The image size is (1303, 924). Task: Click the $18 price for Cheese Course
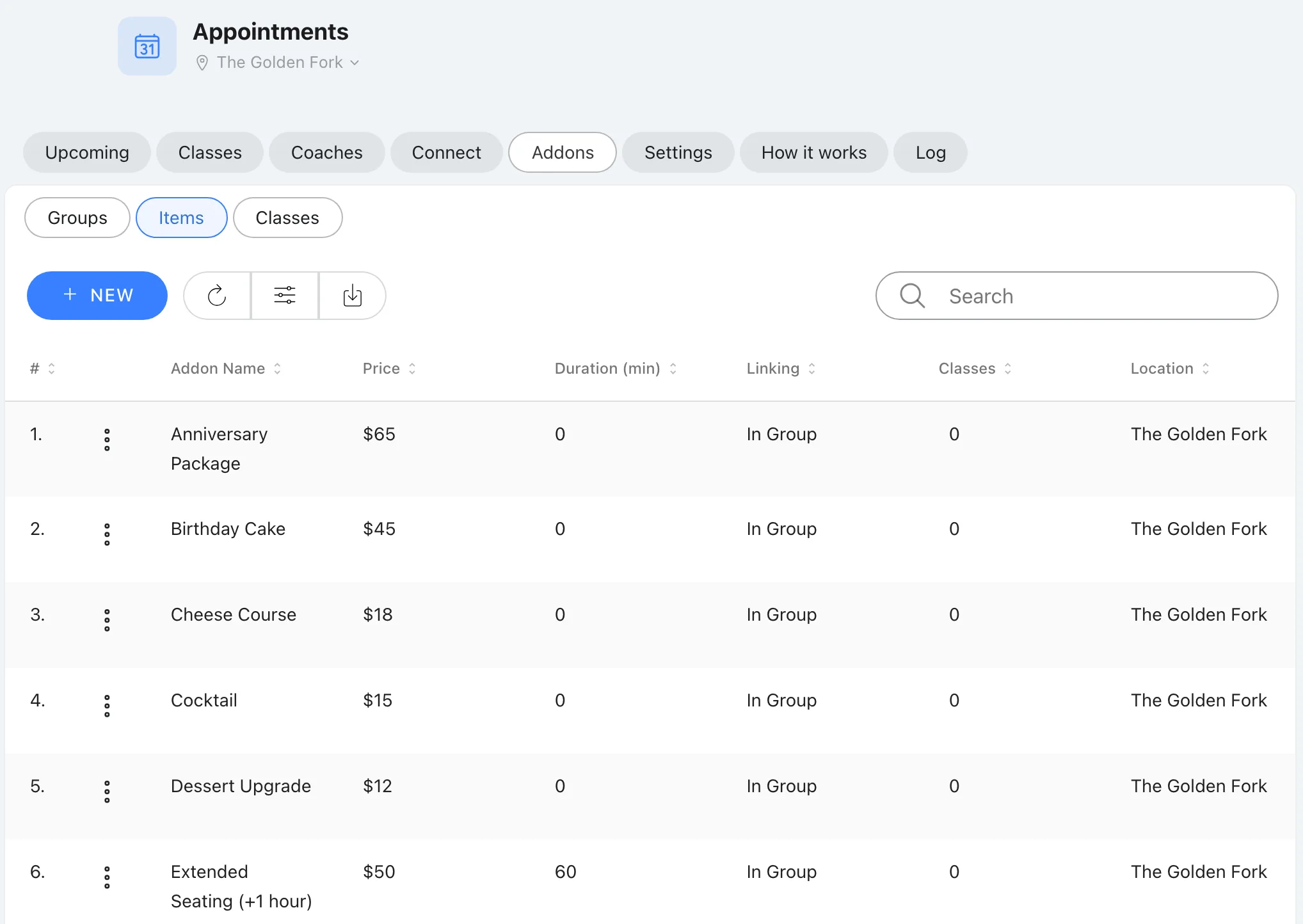[378, 614]
